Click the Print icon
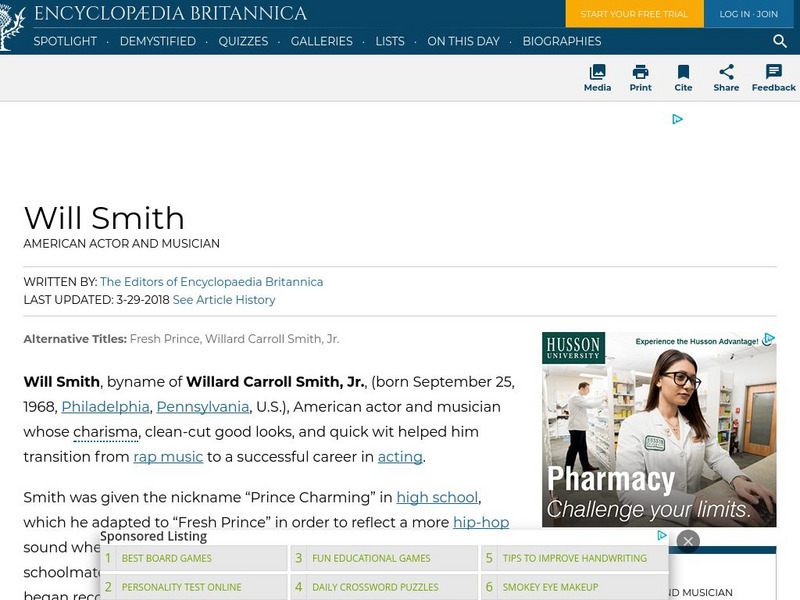 pyautogui.click(x=640, y=72)
